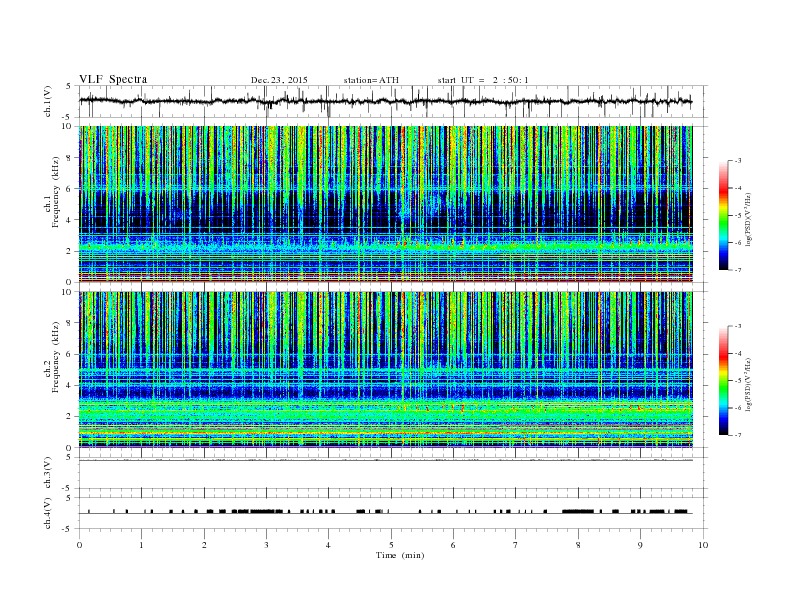Click the ch.2 spectrogram plot
The width and height of the screenshot is (792, 612).
coord(385,370)
